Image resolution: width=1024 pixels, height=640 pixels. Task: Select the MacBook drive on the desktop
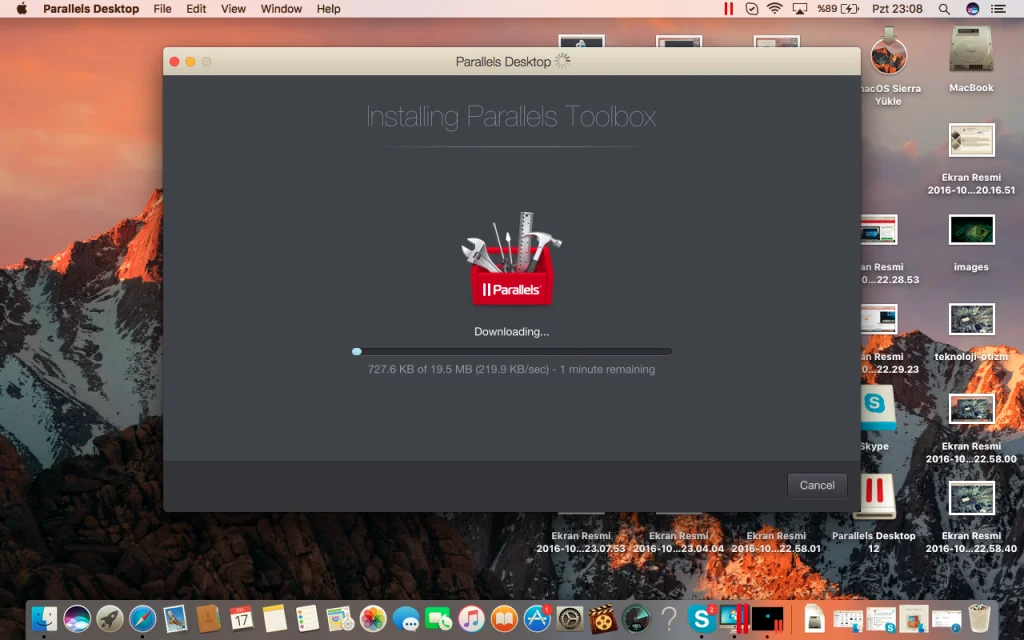pyautogui.click(x=970, y=54)
